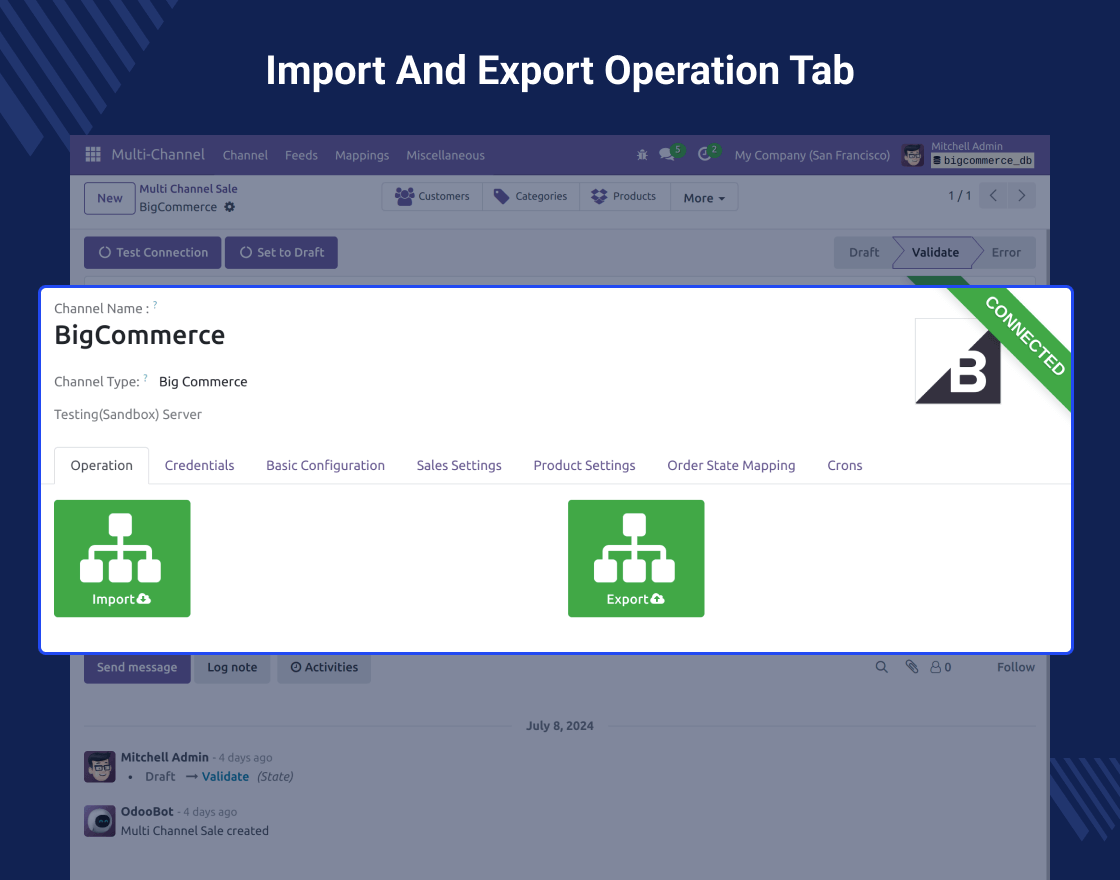
Task: Click the green Import operation tile
Action: coord(122,559)
